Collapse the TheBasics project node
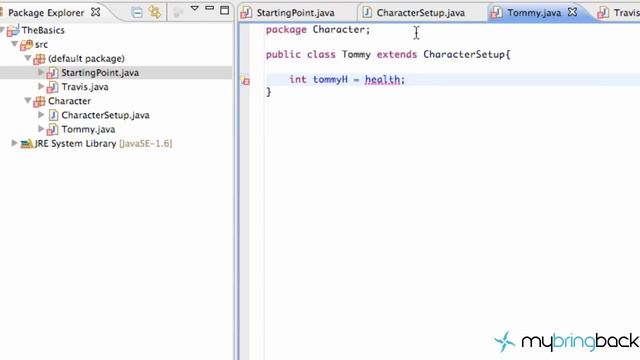 pyautogui.click(x=2, y=30)
